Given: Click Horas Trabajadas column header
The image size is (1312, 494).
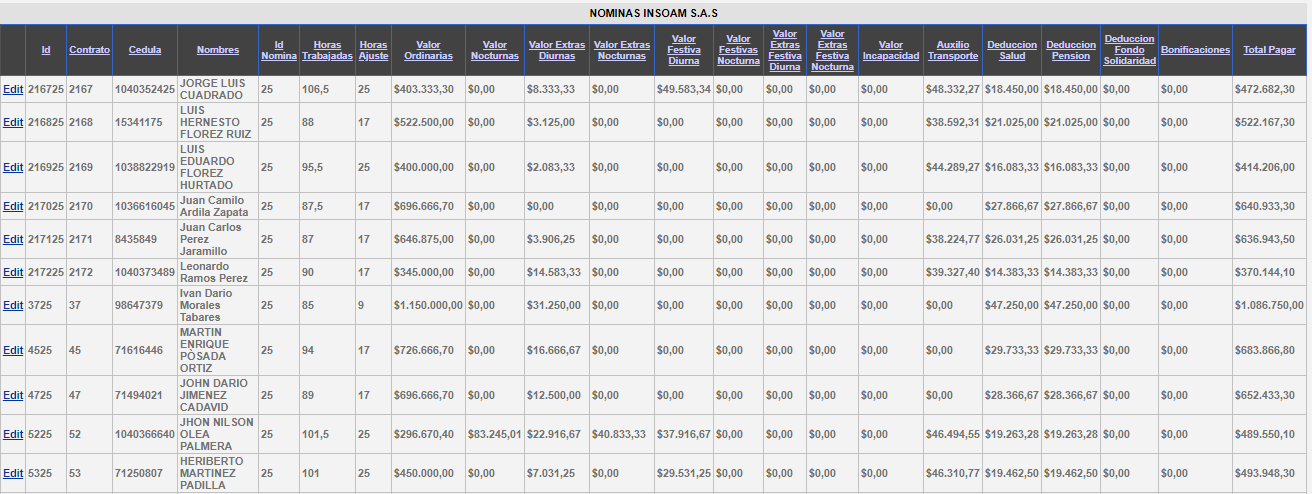Looking at the screenshot, I should click(327, 50).
